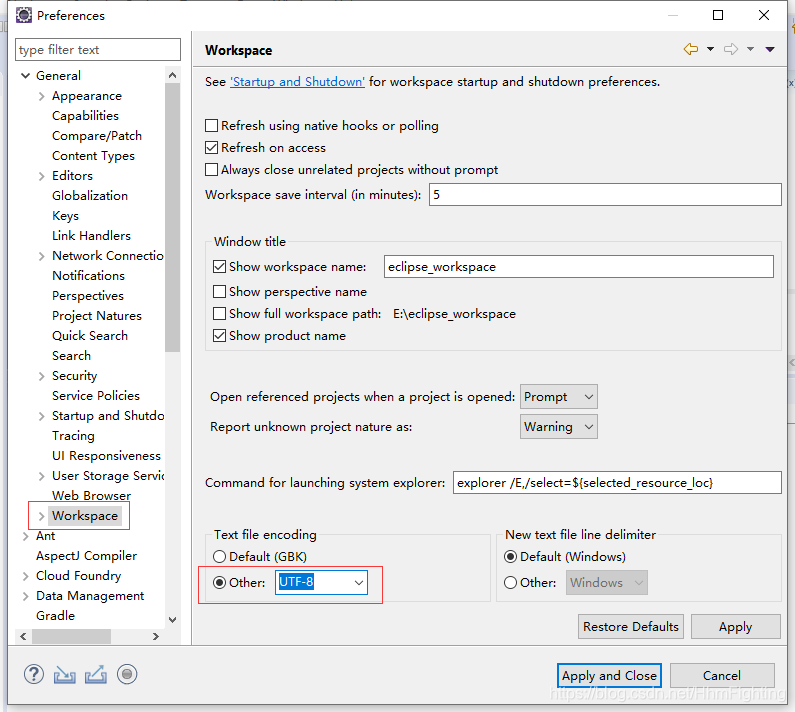Screen dimensions: 795x712
Task: Expand the Ant preferences node
Action: (x=25, y=536)
